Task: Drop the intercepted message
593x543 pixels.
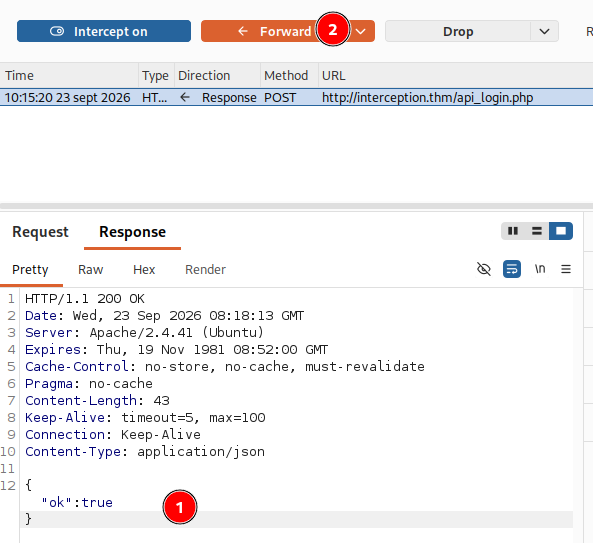Action: (458, 31)
